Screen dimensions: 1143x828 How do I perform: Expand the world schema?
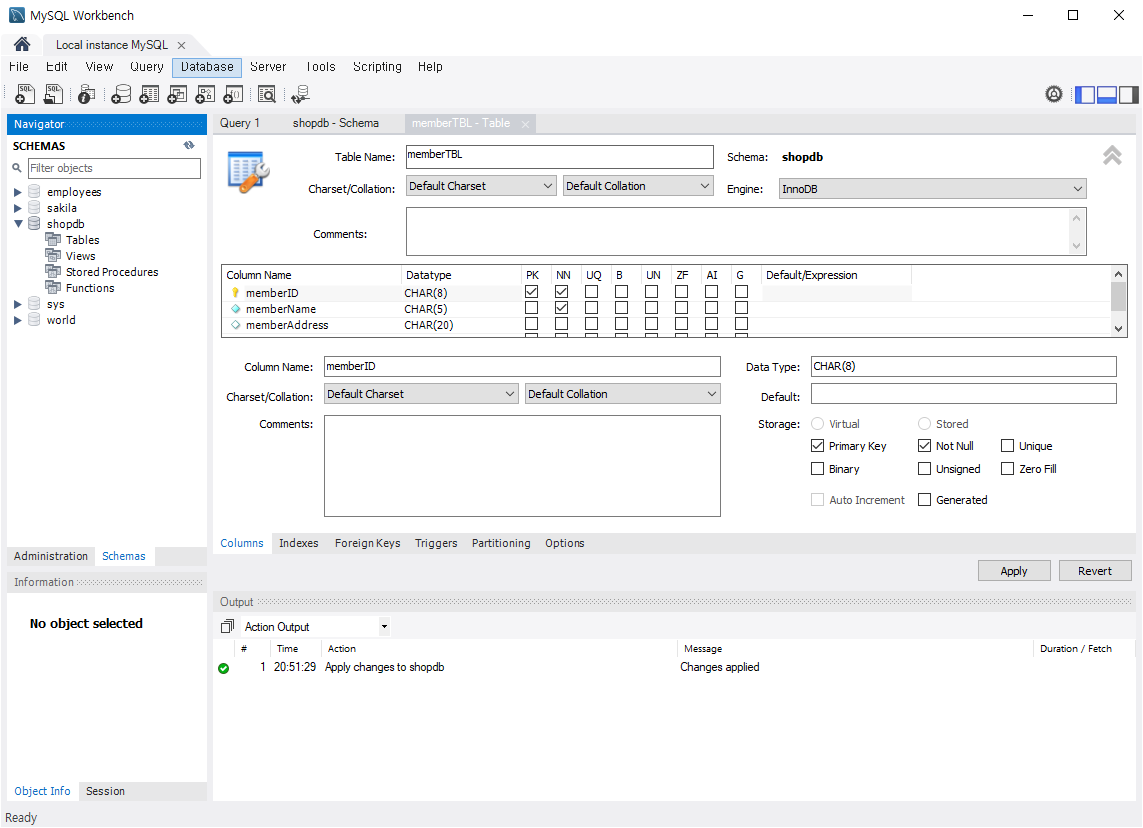[x=17, y=320]
